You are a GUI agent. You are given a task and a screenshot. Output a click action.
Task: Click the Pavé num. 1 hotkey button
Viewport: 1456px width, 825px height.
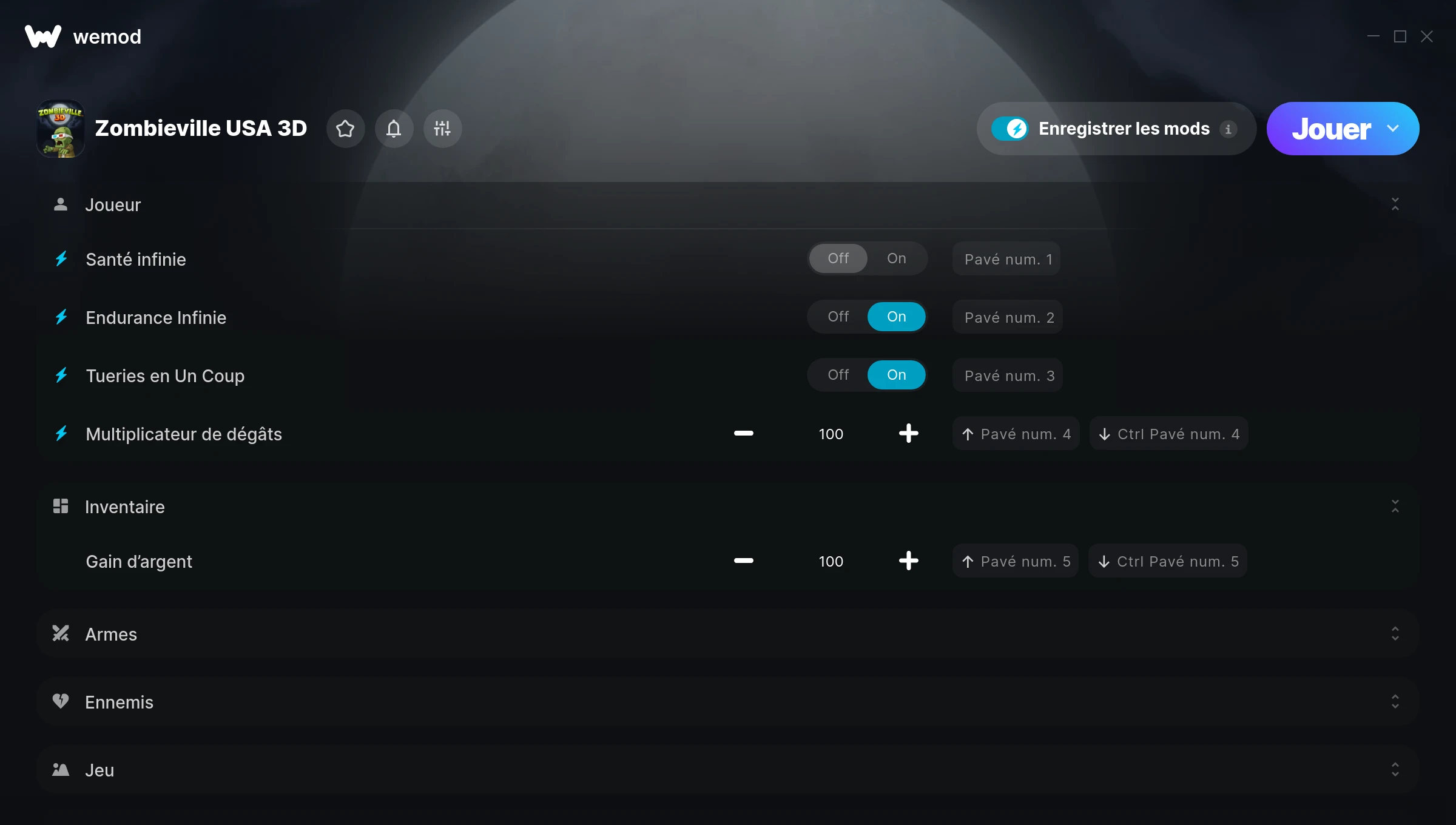(1006, 259)
